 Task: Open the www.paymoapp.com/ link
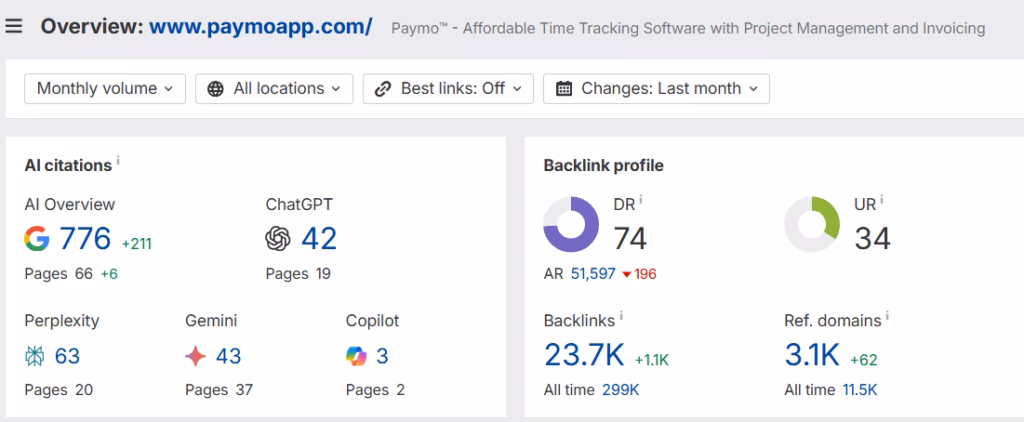[x=260, y=26]
